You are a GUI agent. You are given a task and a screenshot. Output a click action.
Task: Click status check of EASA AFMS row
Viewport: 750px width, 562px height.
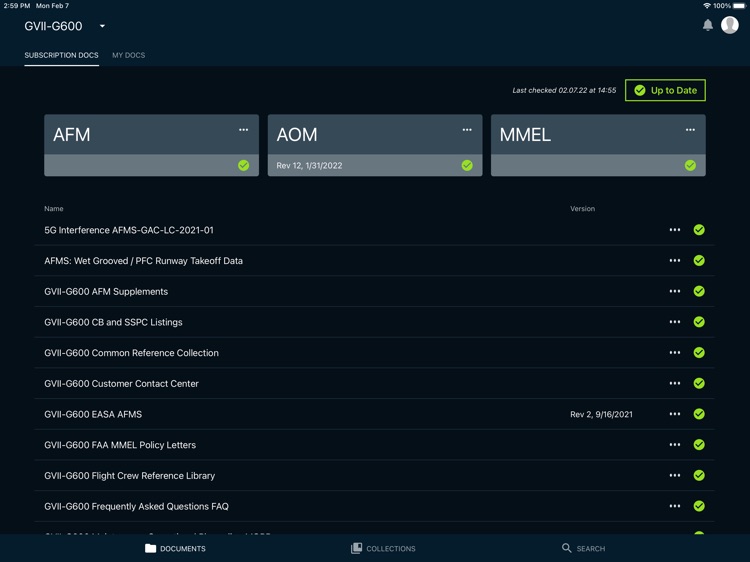click(699, 414)
